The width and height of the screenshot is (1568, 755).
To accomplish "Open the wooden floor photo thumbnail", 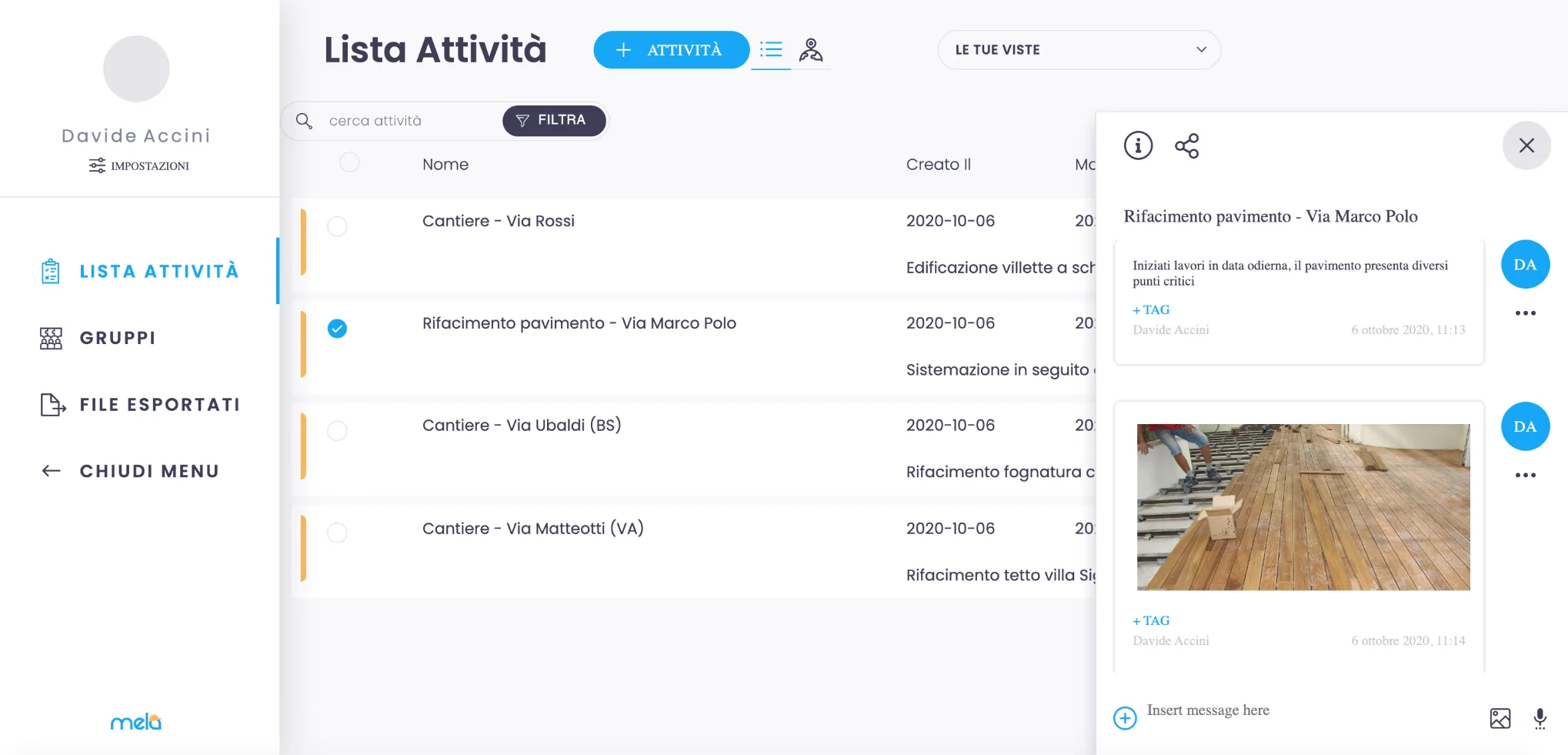I will pos(1303,507).
